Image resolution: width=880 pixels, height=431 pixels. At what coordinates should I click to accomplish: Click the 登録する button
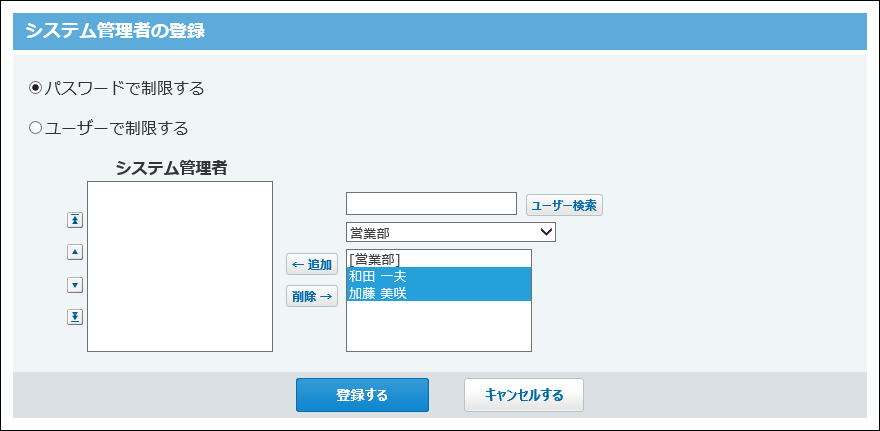click(362, 395)
